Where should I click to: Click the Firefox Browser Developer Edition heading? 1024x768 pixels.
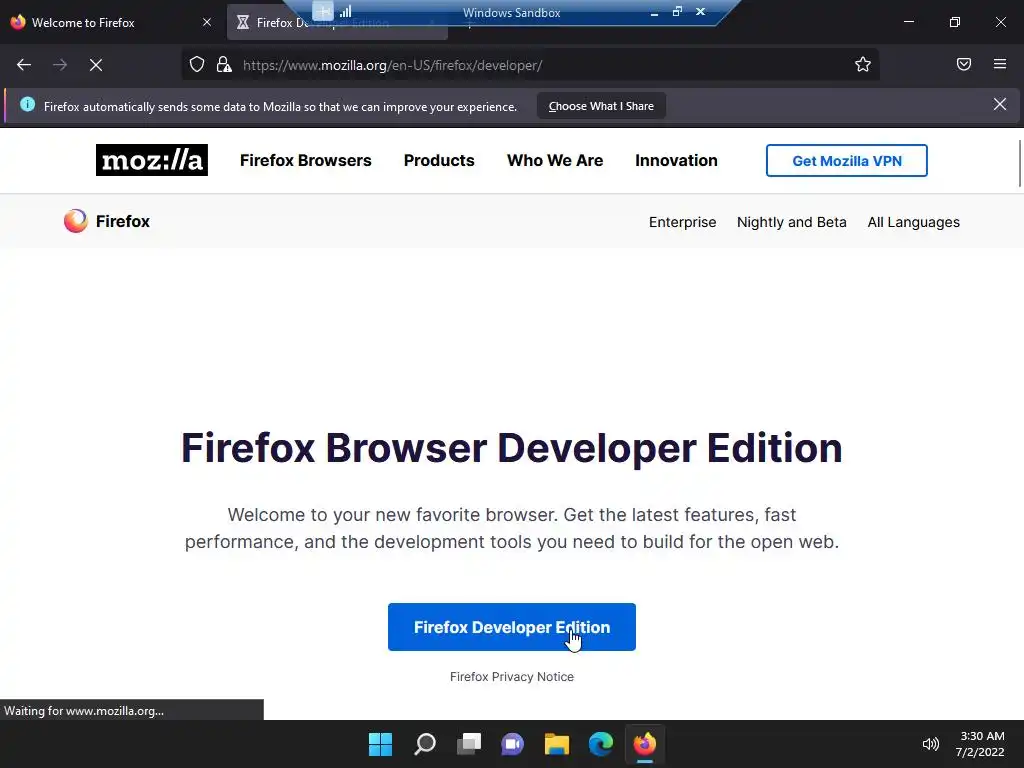pos(511,448)
